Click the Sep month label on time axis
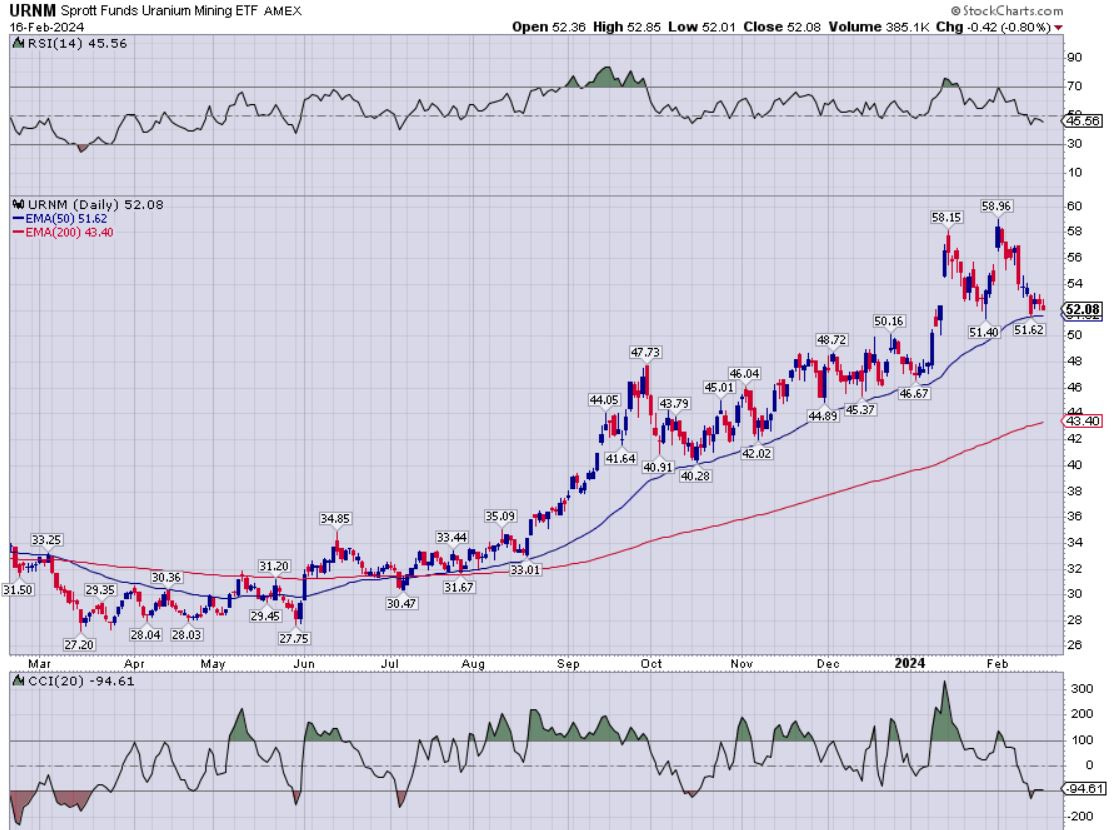The width and height of the screenshot is (1119, 830). 568,664
